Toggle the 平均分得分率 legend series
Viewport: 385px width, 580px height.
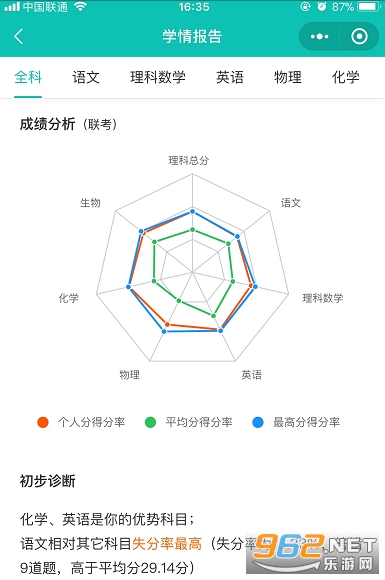pos(189,422)
